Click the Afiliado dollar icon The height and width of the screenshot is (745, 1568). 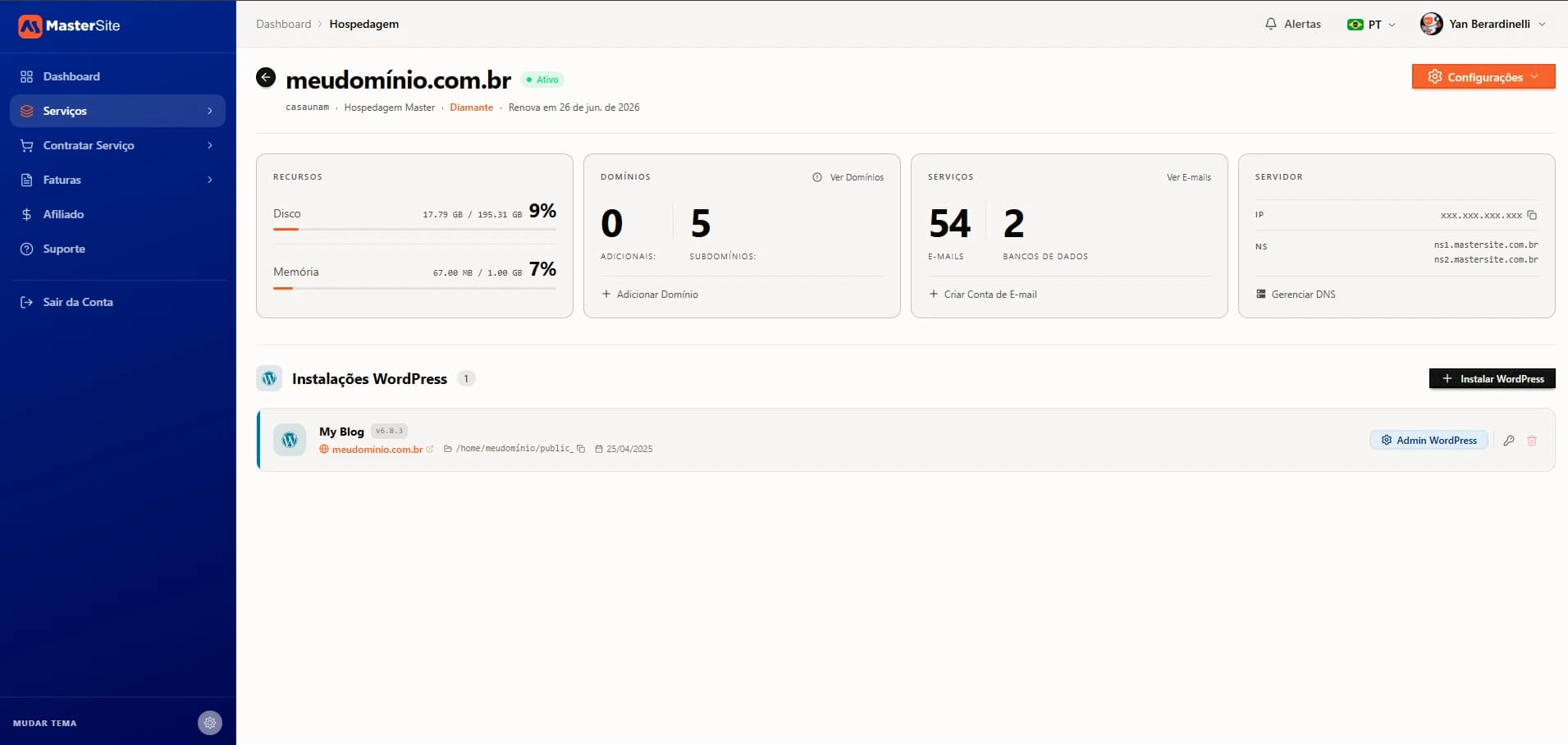coord(26,214)
